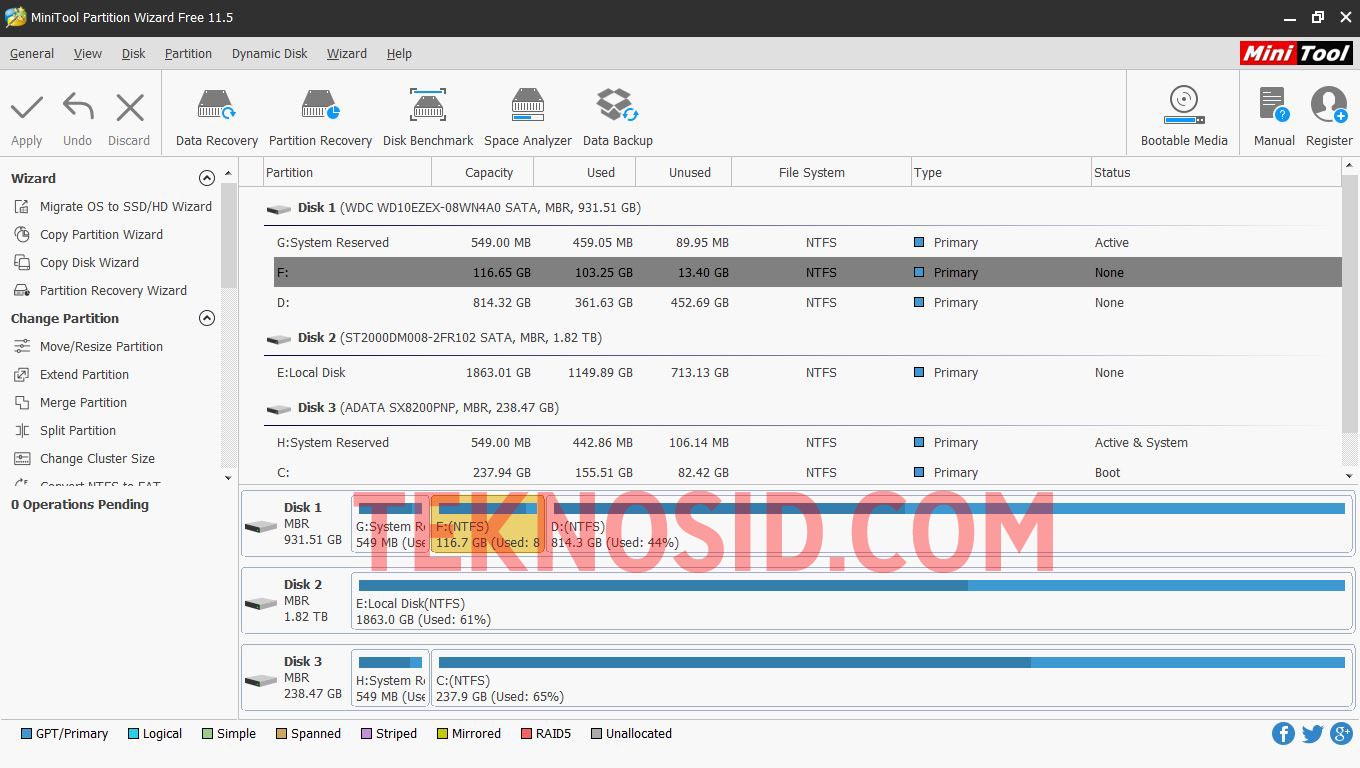
Task: Start Copy Disk Wizard
Action: [x=89, y=263]
